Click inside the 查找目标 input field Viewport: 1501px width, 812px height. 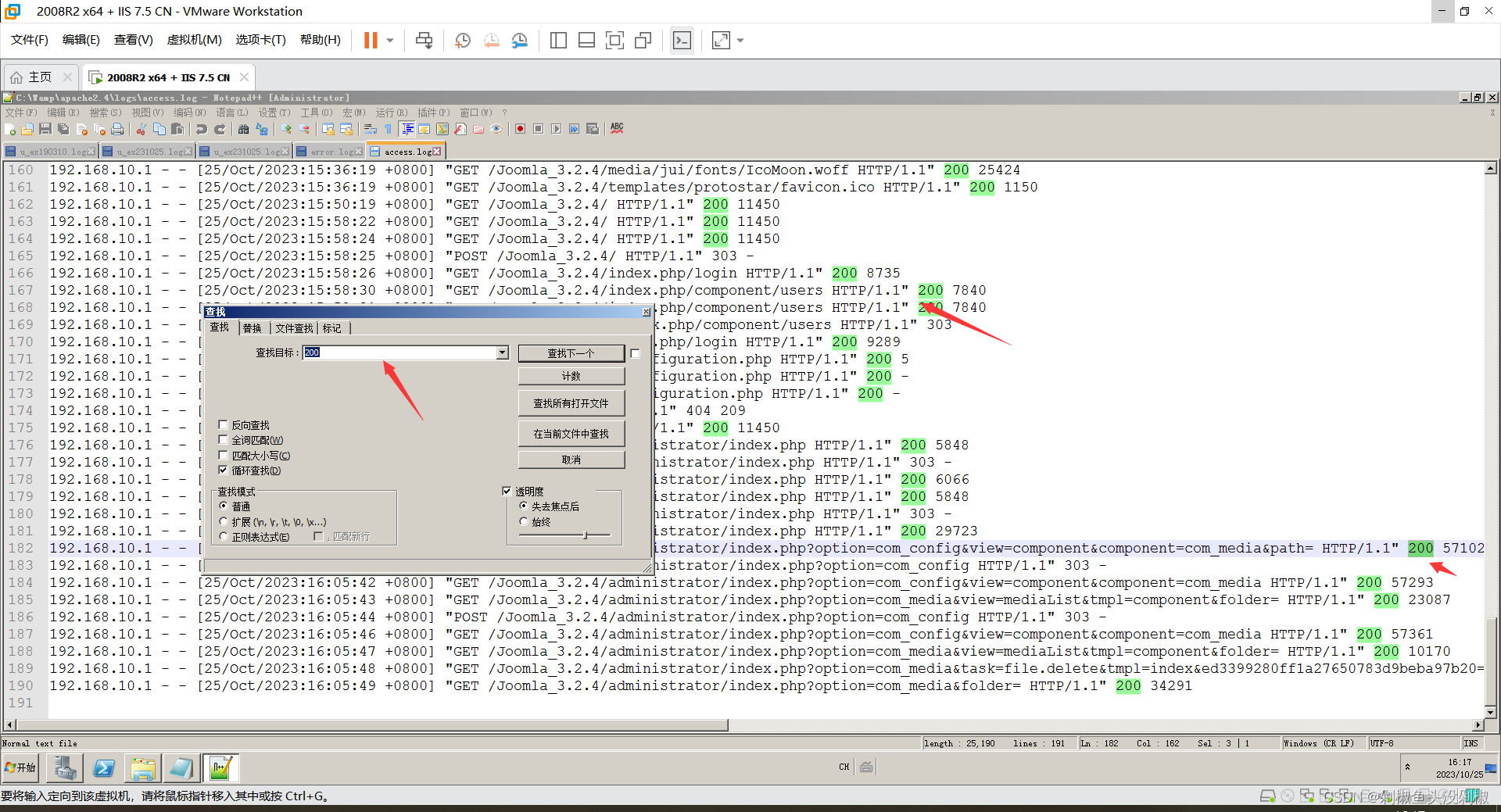(x=399, y=353)
